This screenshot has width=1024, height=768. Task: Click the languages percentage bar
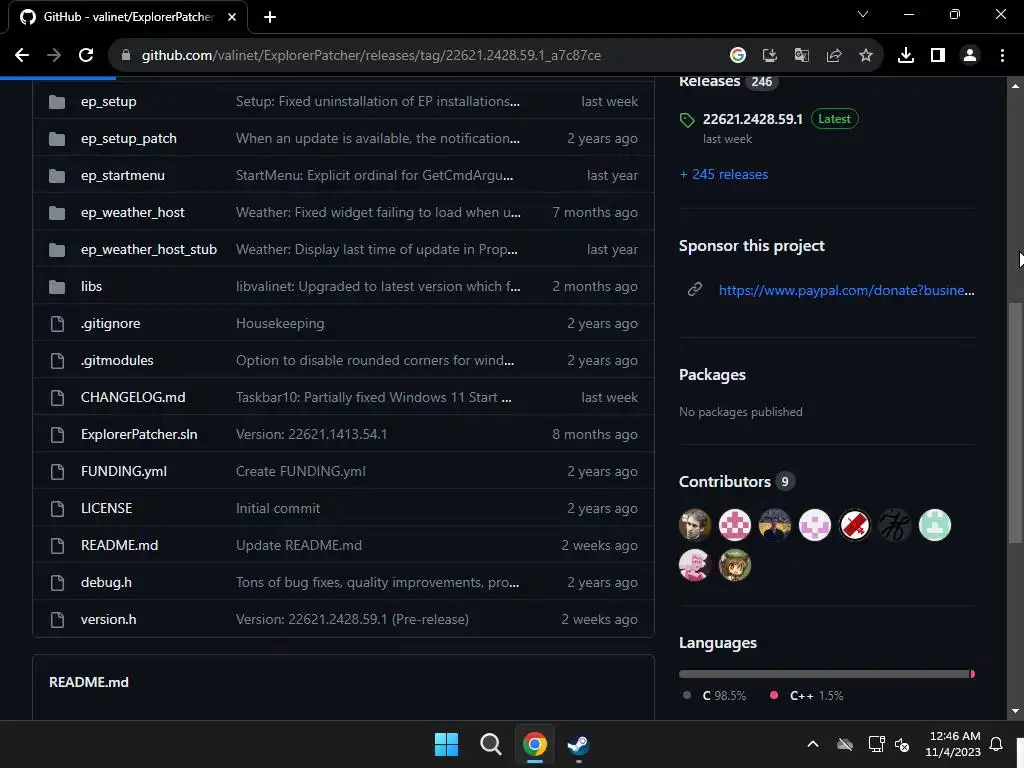827,674
